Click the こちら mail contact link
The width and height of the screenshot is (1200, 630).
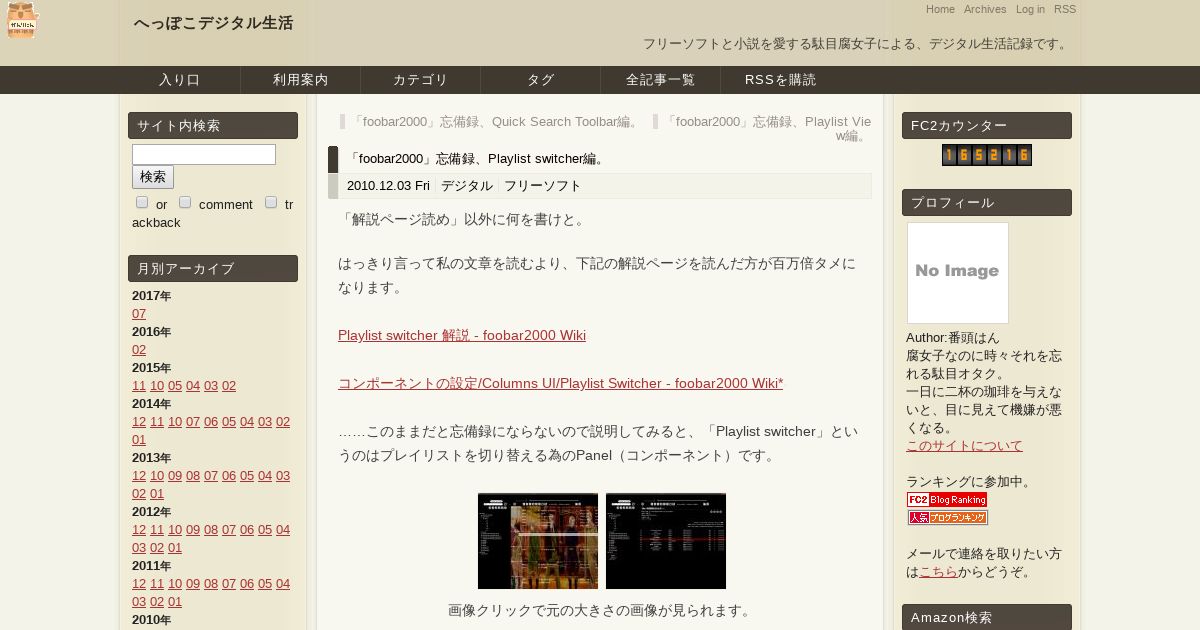[x=938, y=572]
